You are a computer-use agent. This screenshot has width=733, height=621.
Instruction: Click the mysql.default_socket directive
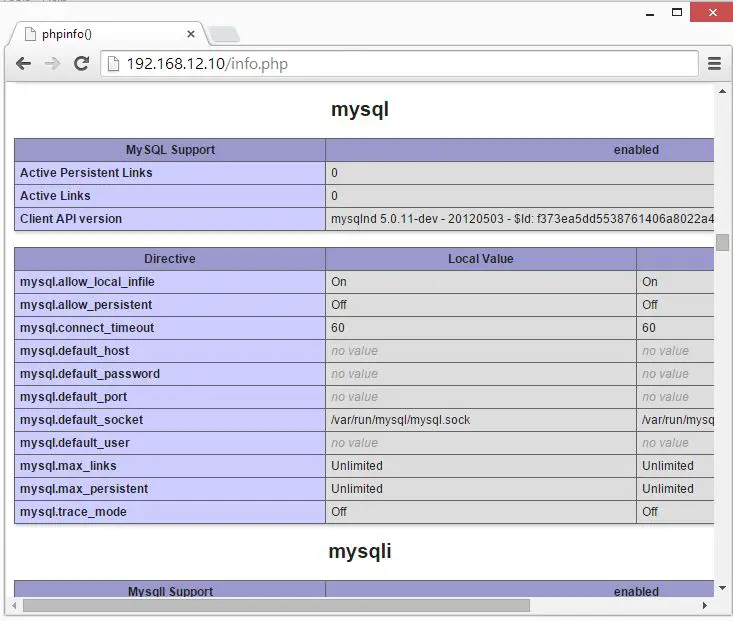coord(81,419)
